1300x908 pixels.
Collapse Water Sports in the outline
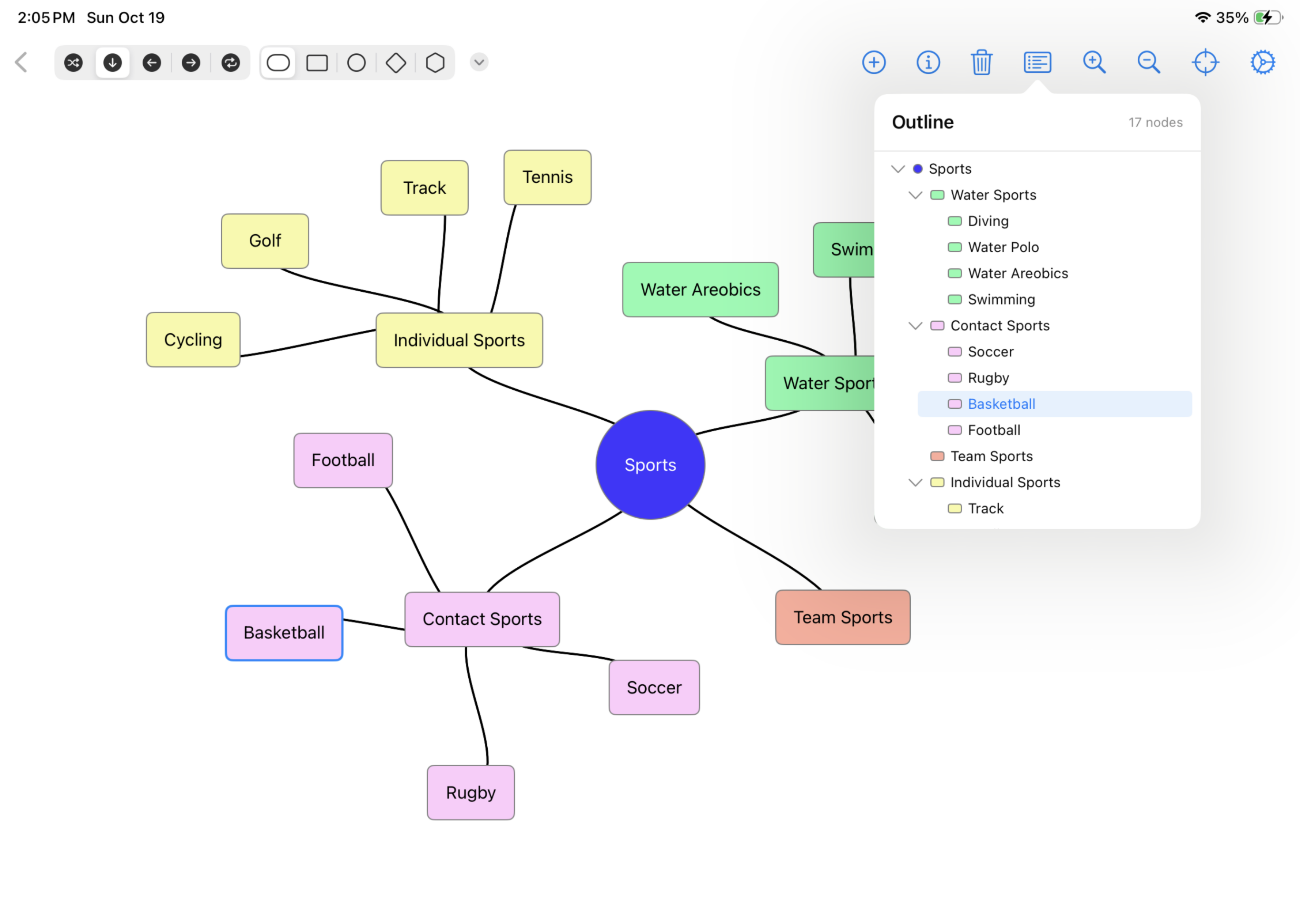click(915, 195)
